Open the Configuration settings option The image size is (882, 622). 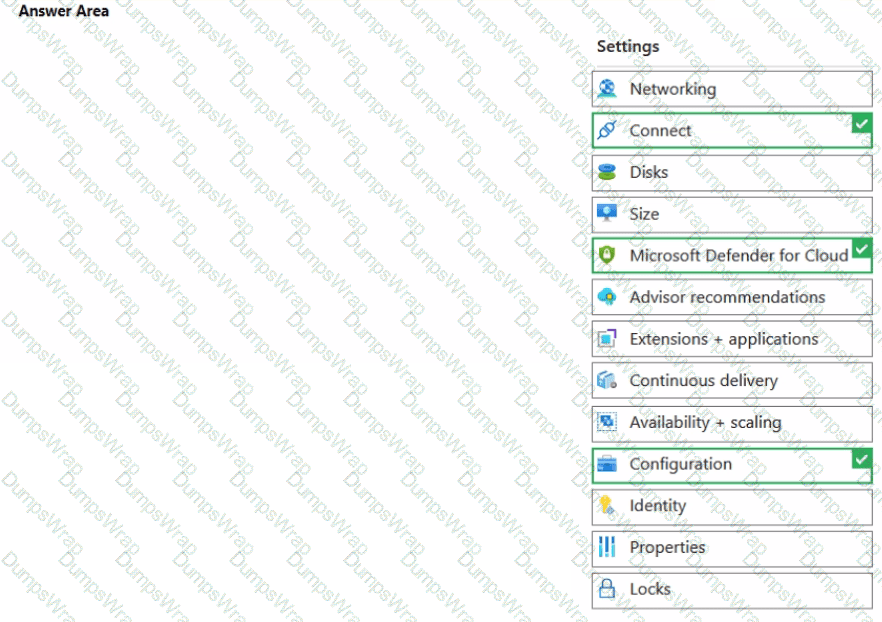(x=680, y=464)
